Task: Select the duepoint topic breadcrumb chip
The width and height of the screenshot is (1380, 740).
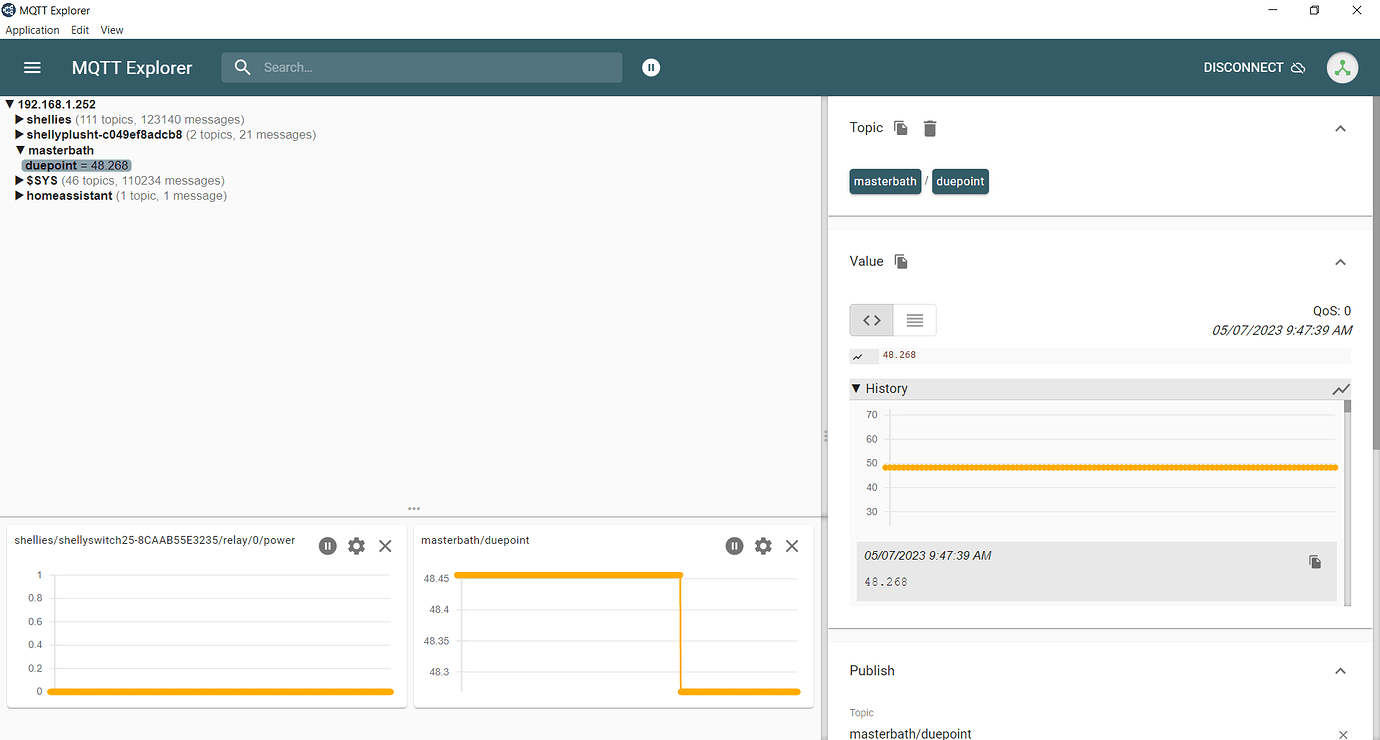Action: 960,182
